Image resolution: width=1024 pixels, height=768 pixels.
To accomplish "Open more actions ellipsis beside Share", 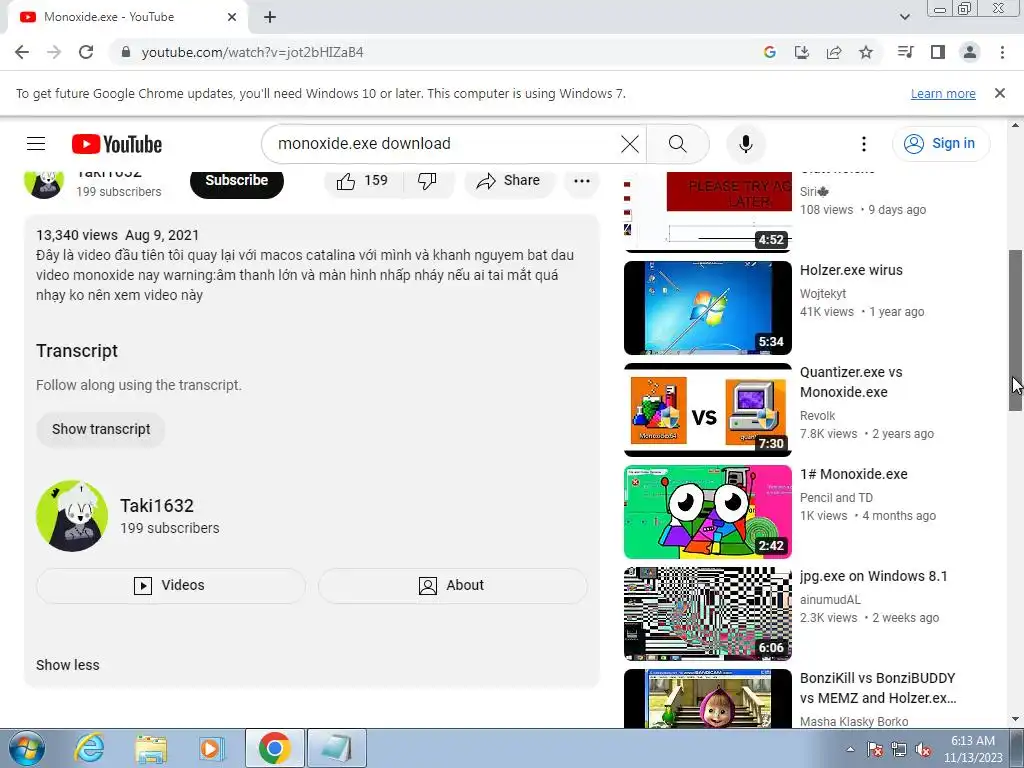I will pos(582,181).
